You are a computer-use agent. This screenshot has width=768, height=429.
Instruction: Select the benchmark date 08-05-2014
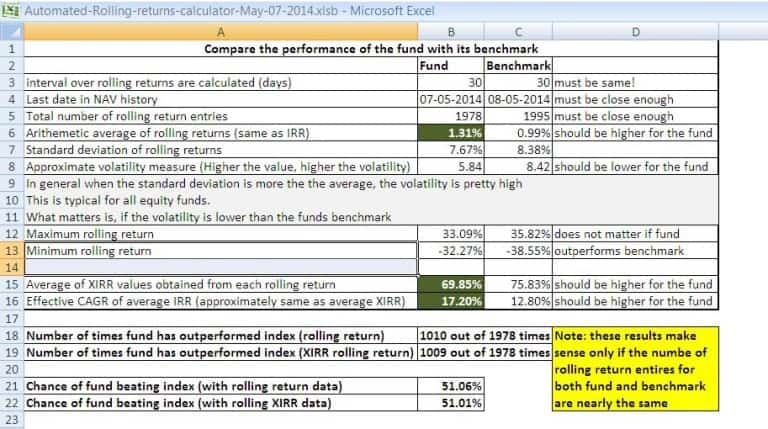click(518, 99)
